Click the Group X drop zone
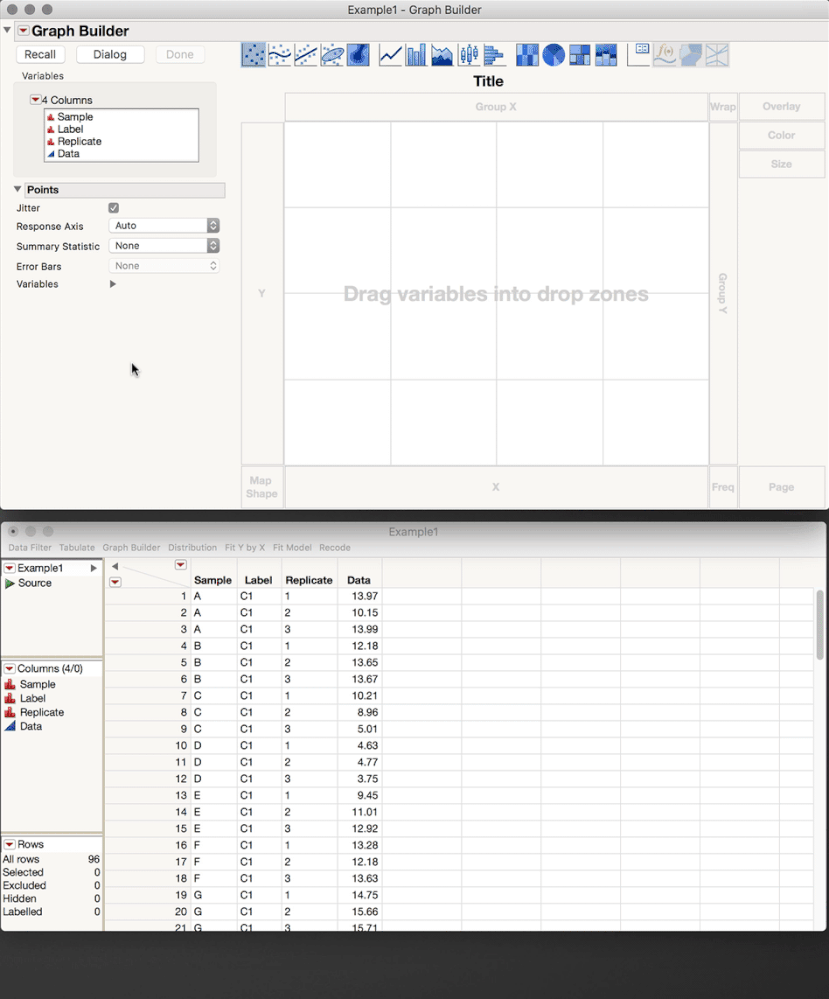The height and width of the screenshot is (999, 829). click(x=496, y=107)
